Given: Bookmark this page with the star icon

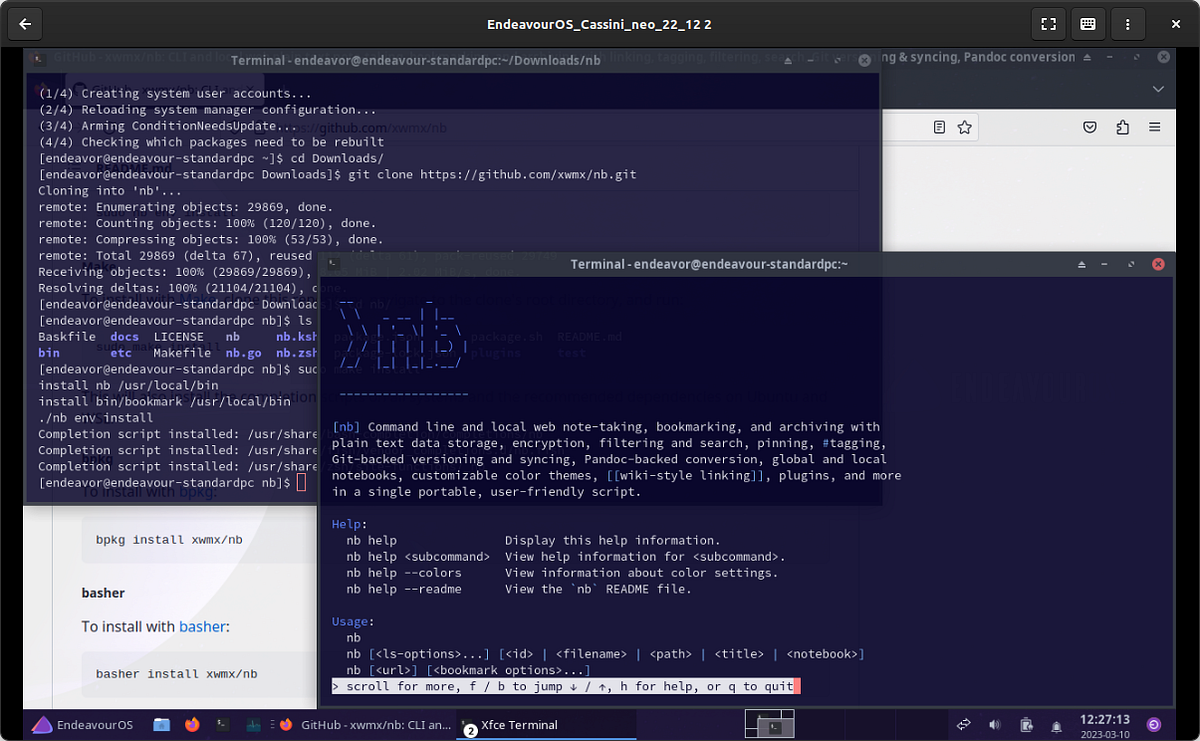Looking at the screenshot, I should coord(964,127).
